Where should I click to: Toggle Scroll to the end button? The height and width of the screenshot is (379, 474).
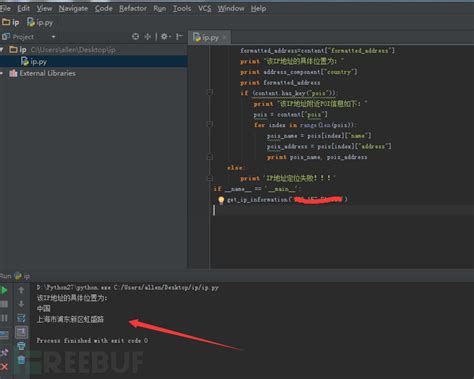pyautogui.click(x=21, y=332)
